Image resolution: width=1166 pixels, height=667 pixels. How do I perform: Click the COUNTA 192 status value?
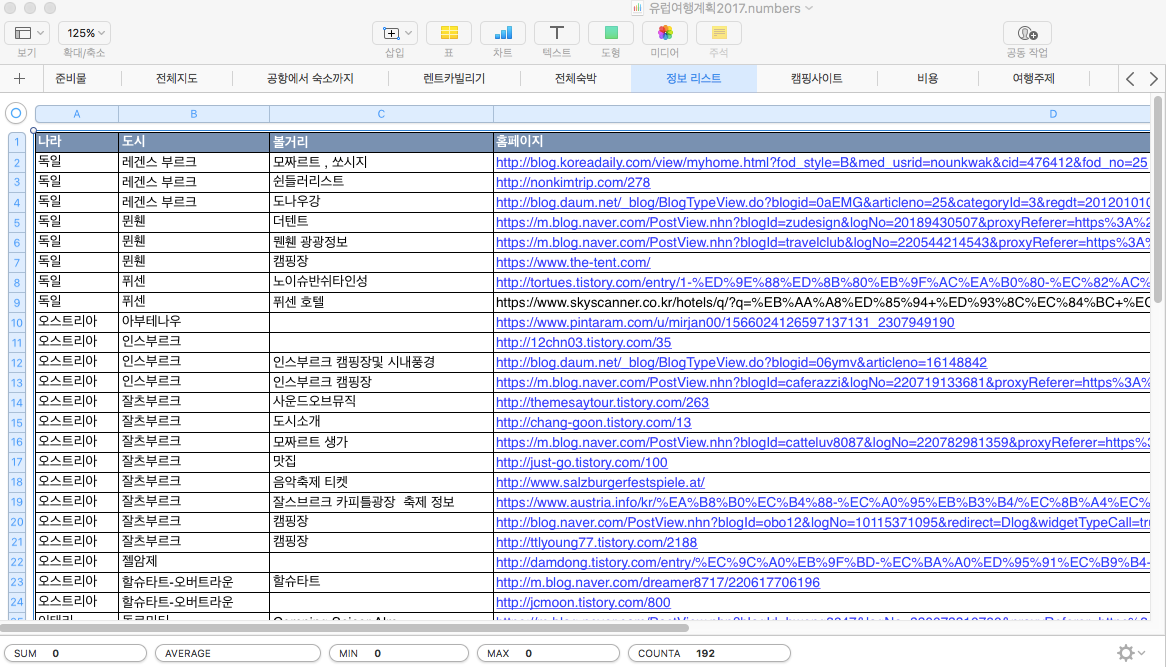pos(709,654)
